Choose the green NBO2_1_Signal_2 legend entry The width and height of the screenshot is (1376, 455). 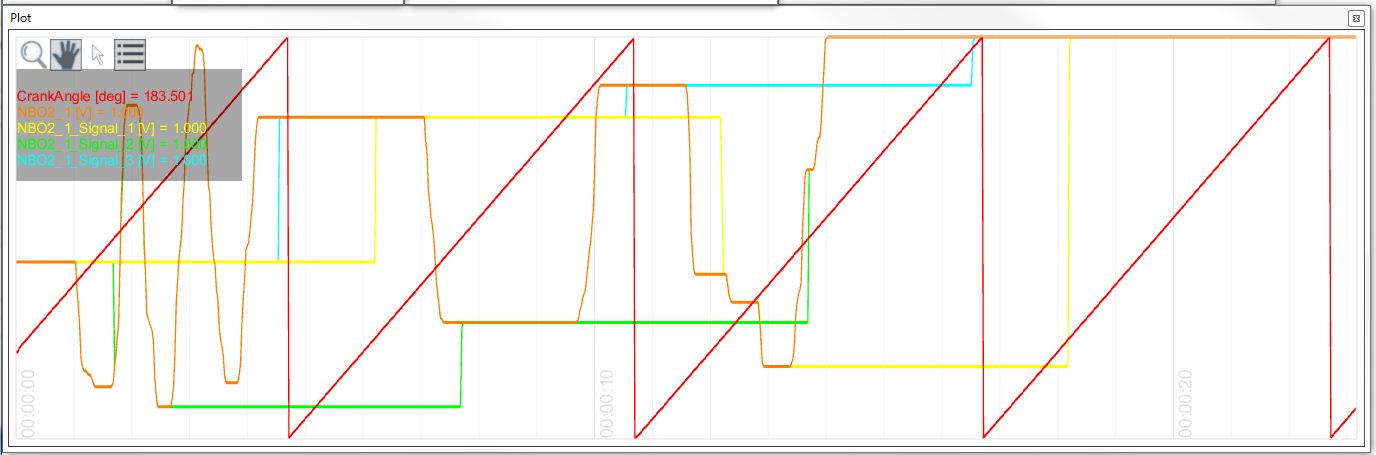click(111, 144)
